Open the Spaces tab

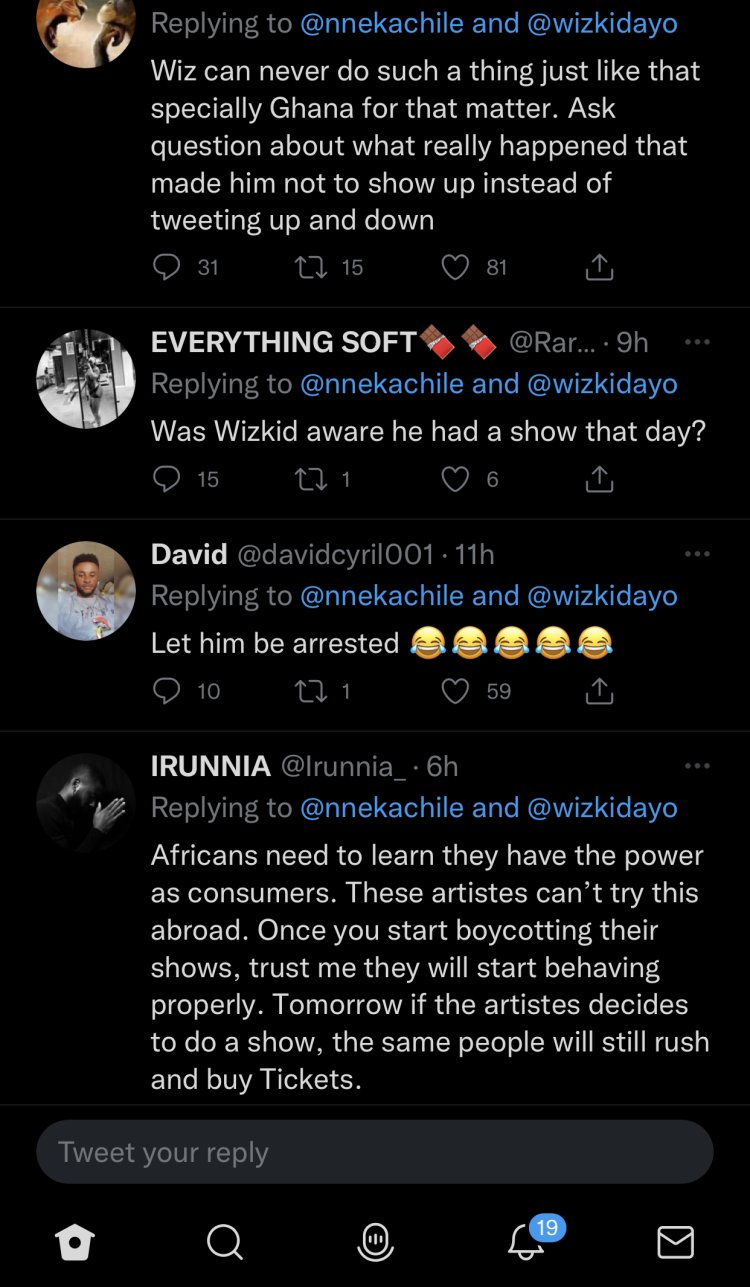pos(375,1242)
